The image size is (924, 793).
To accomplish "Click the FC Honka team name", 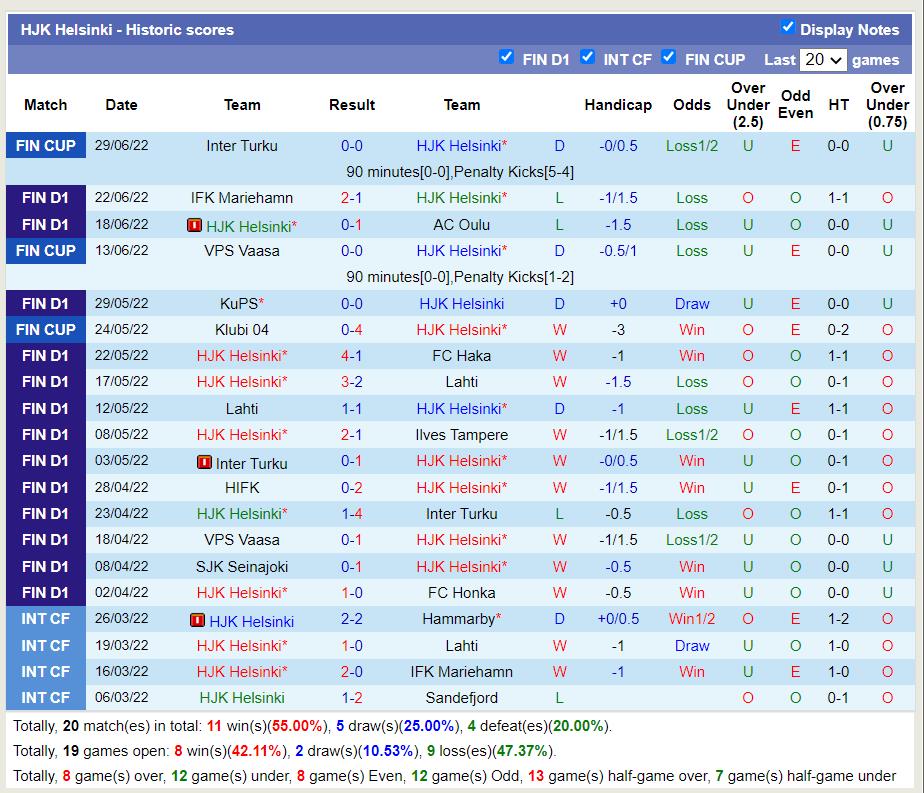I will 461,593.
